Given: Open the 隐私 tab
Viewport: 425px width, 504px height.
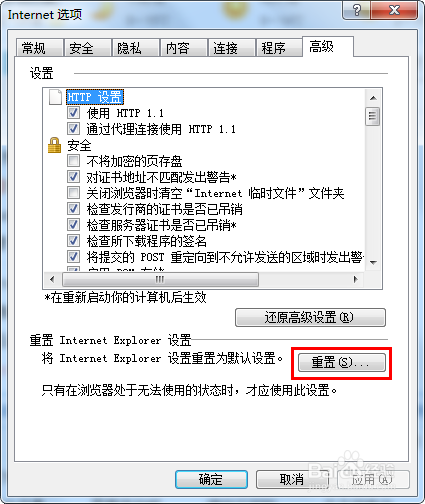Looking at the screenshot, I should tap(135, 48).
